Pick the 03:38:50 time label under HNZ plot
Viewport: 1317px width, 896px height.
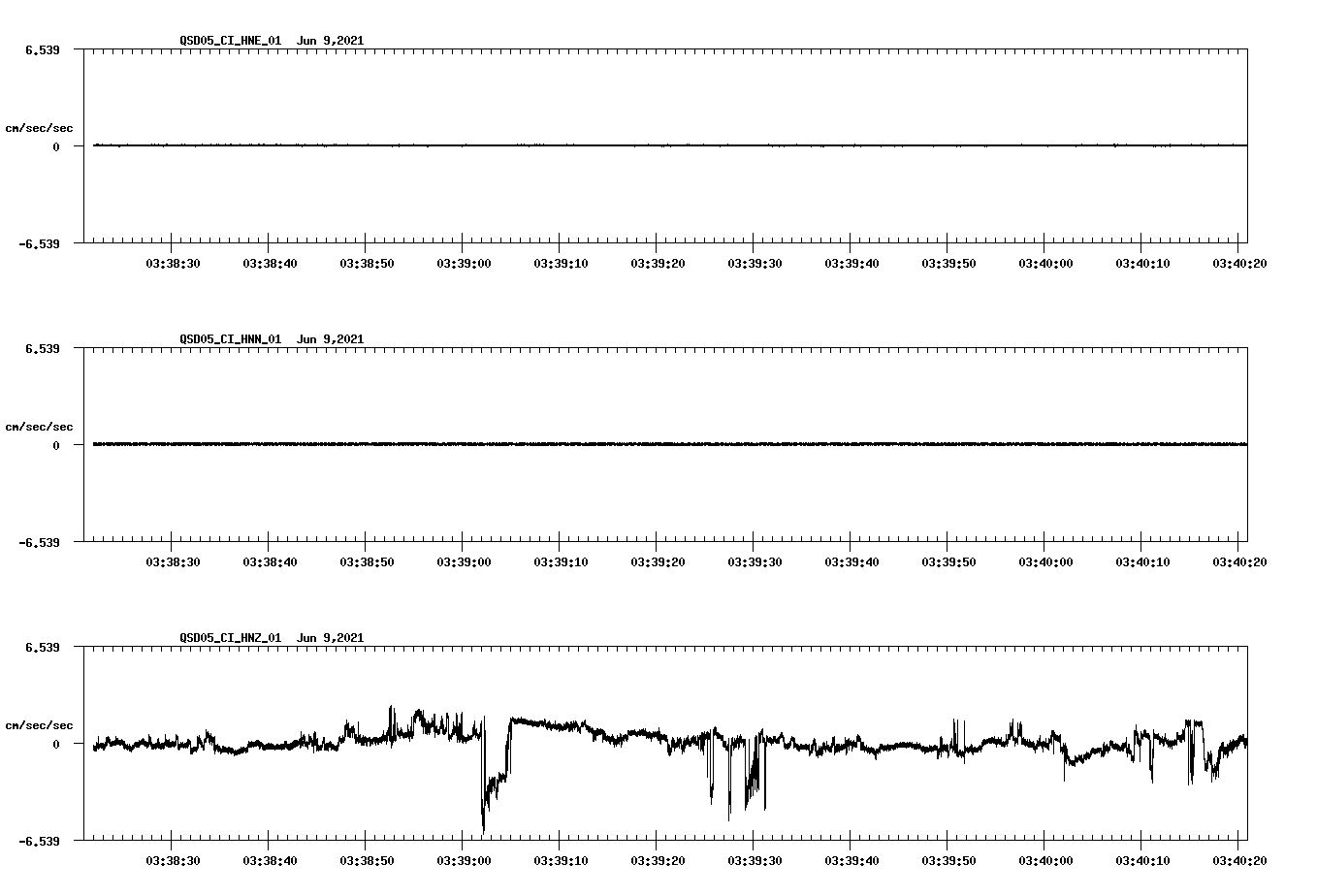[367, 860]
